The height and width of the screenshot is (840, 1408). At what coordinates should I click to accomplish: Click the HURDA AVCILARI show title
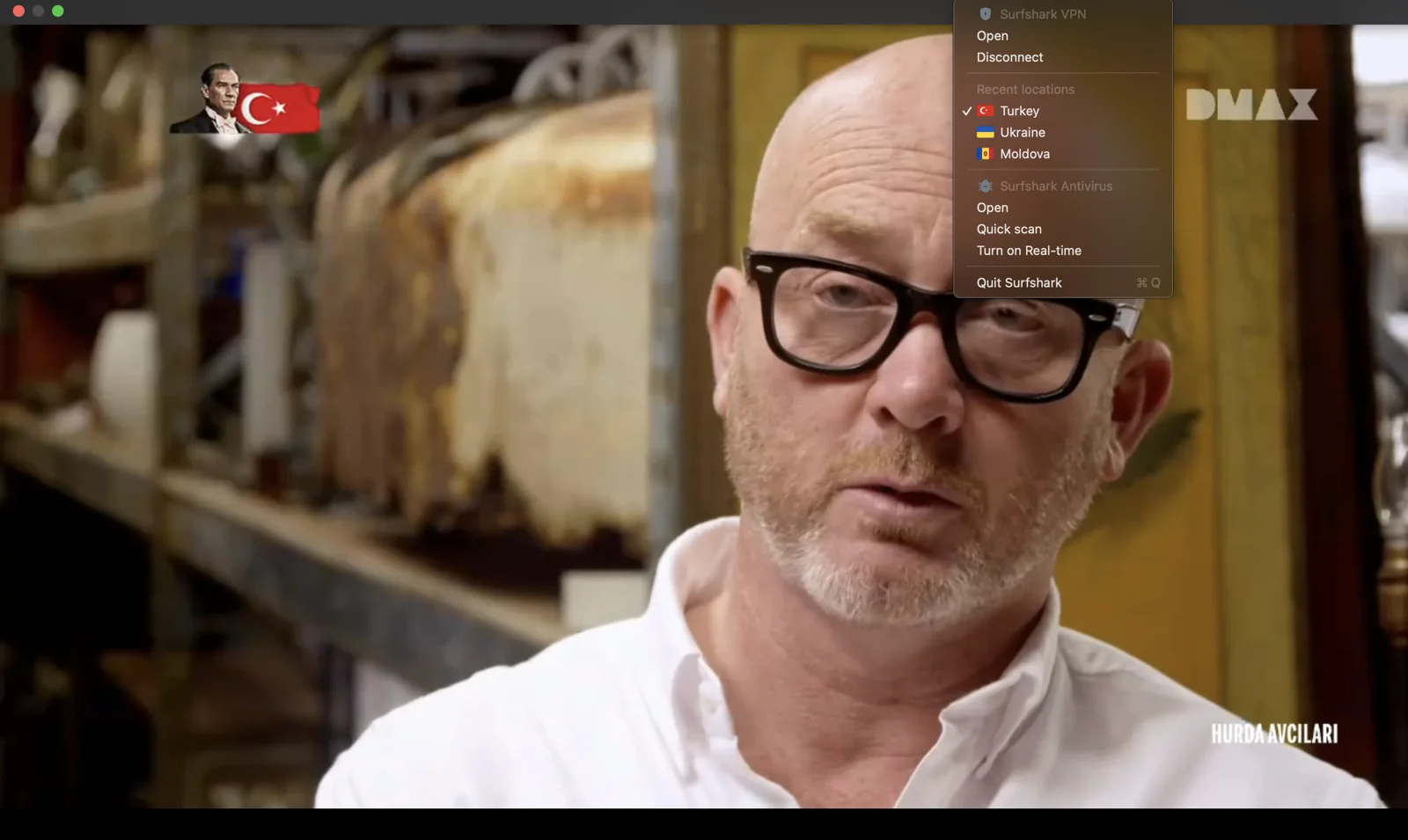(x=1273, y=734)
